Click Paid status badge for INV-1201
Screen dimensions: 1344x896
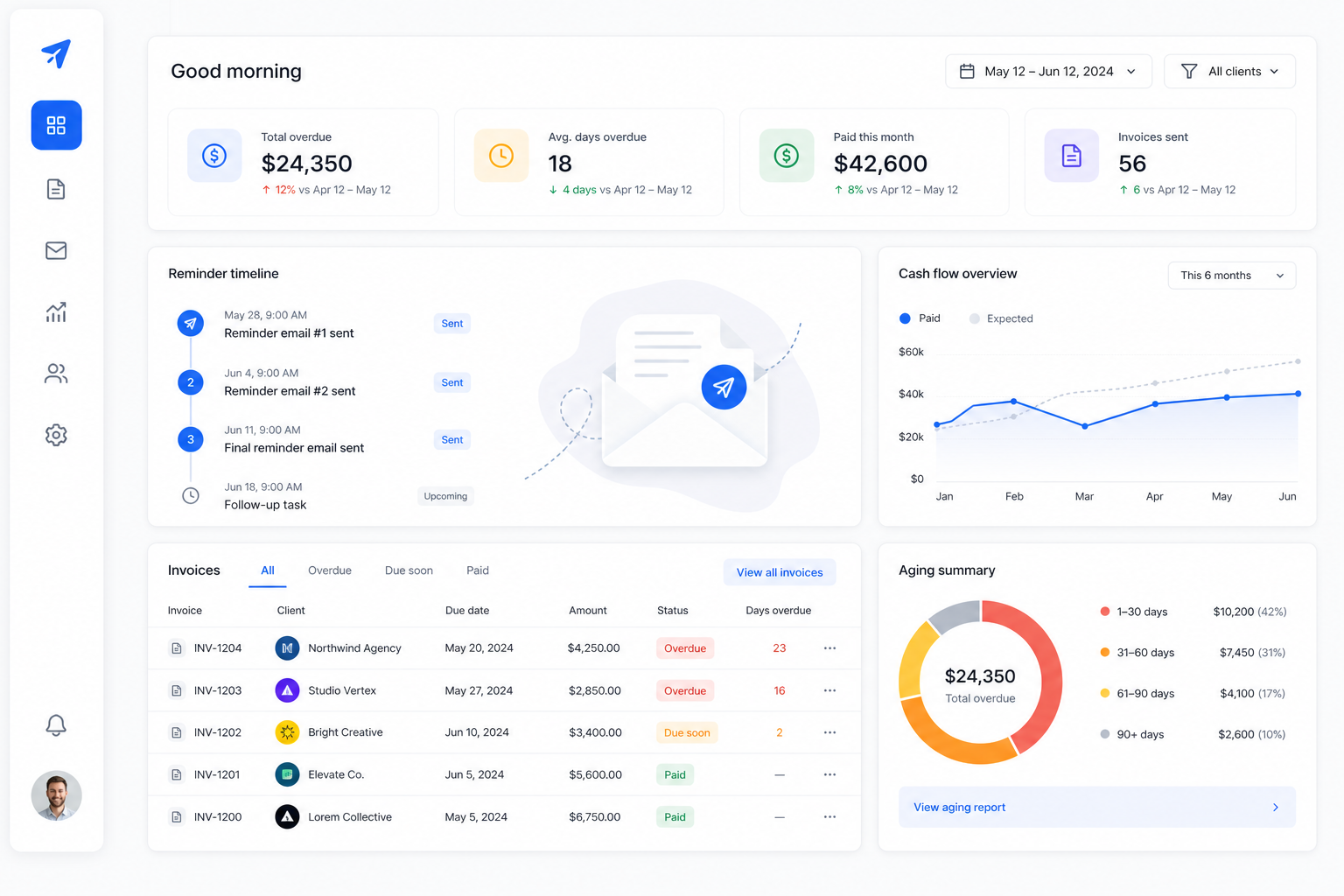click(x=675, y=774)
